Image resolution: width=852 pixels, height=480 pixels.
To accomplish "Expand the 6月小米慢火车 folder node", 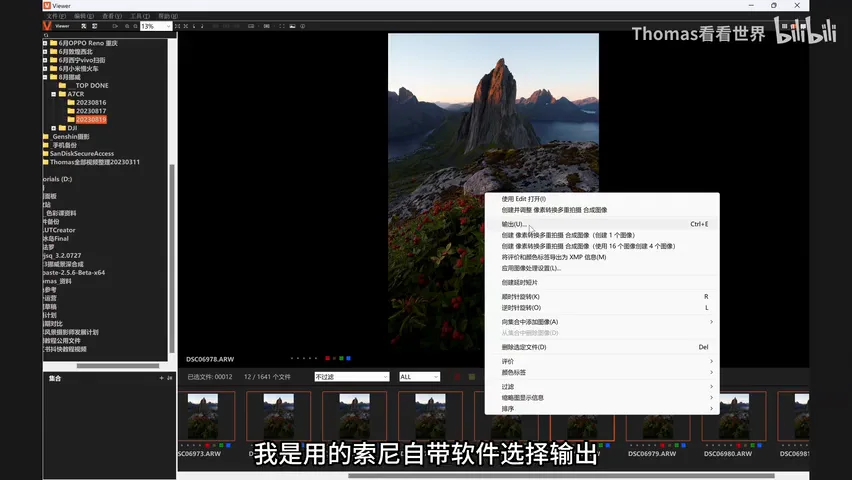I will 45,68.
